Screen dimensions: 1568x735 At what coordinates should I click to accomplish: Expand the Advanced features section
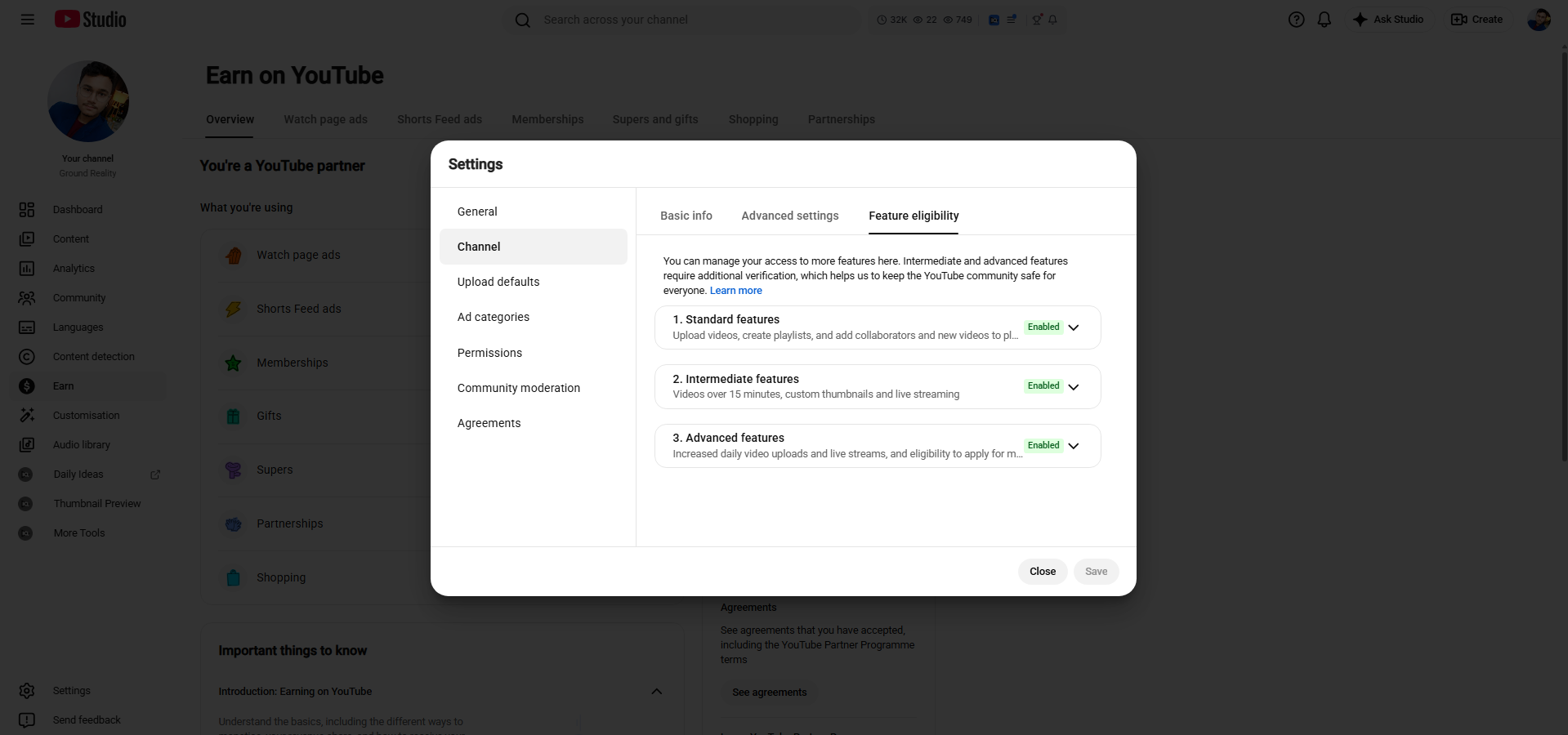point(1074,446)
